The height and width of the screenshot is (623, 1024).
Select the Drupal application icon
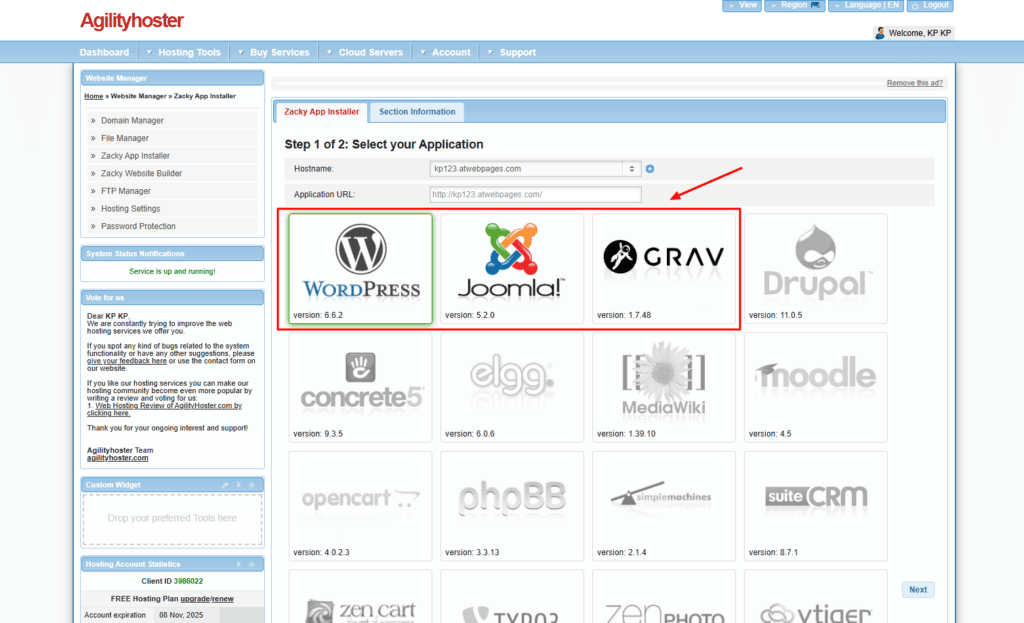coord(815,265)
